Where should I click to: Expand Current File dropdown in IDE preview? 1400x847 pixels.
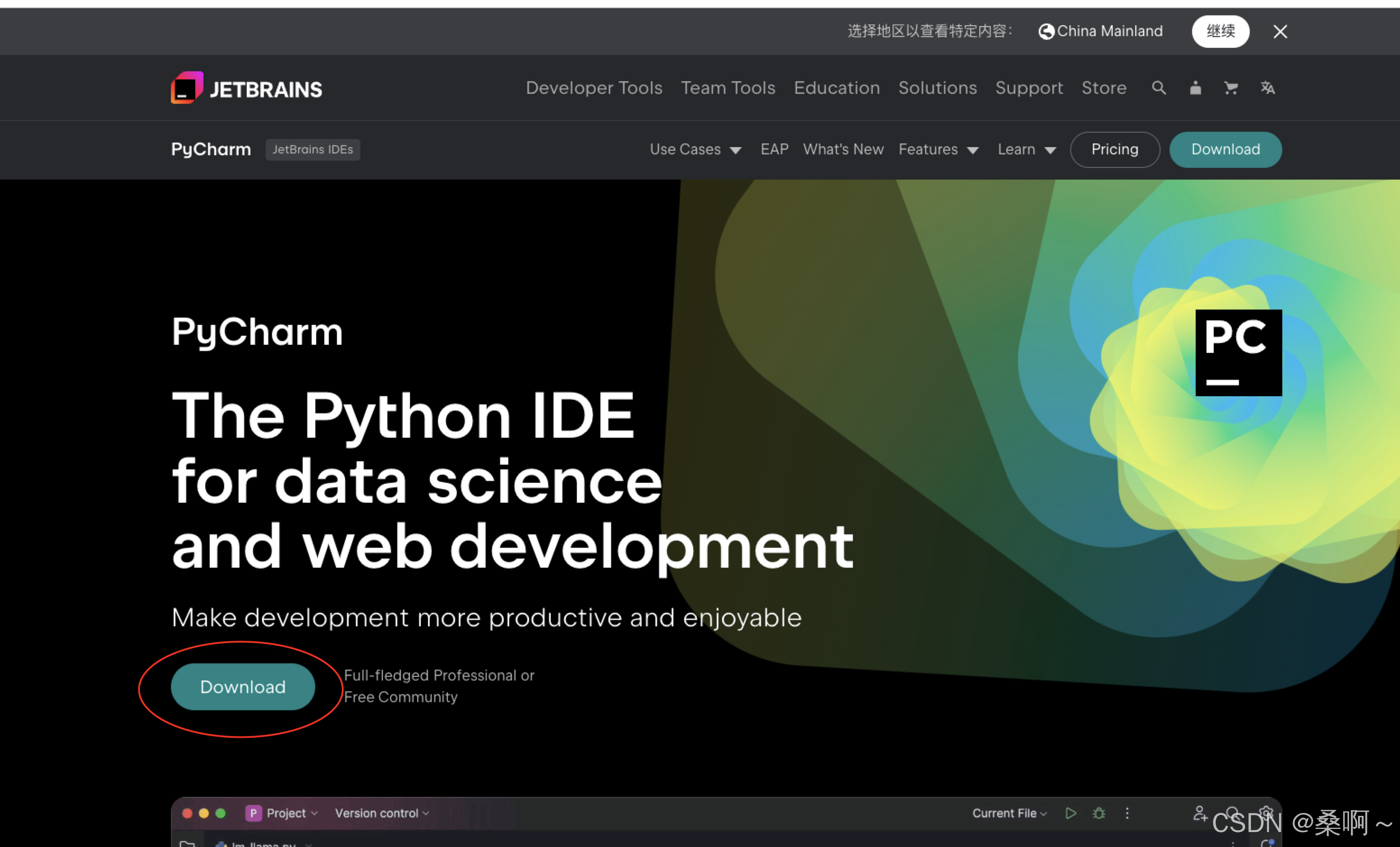(1009, 814)
